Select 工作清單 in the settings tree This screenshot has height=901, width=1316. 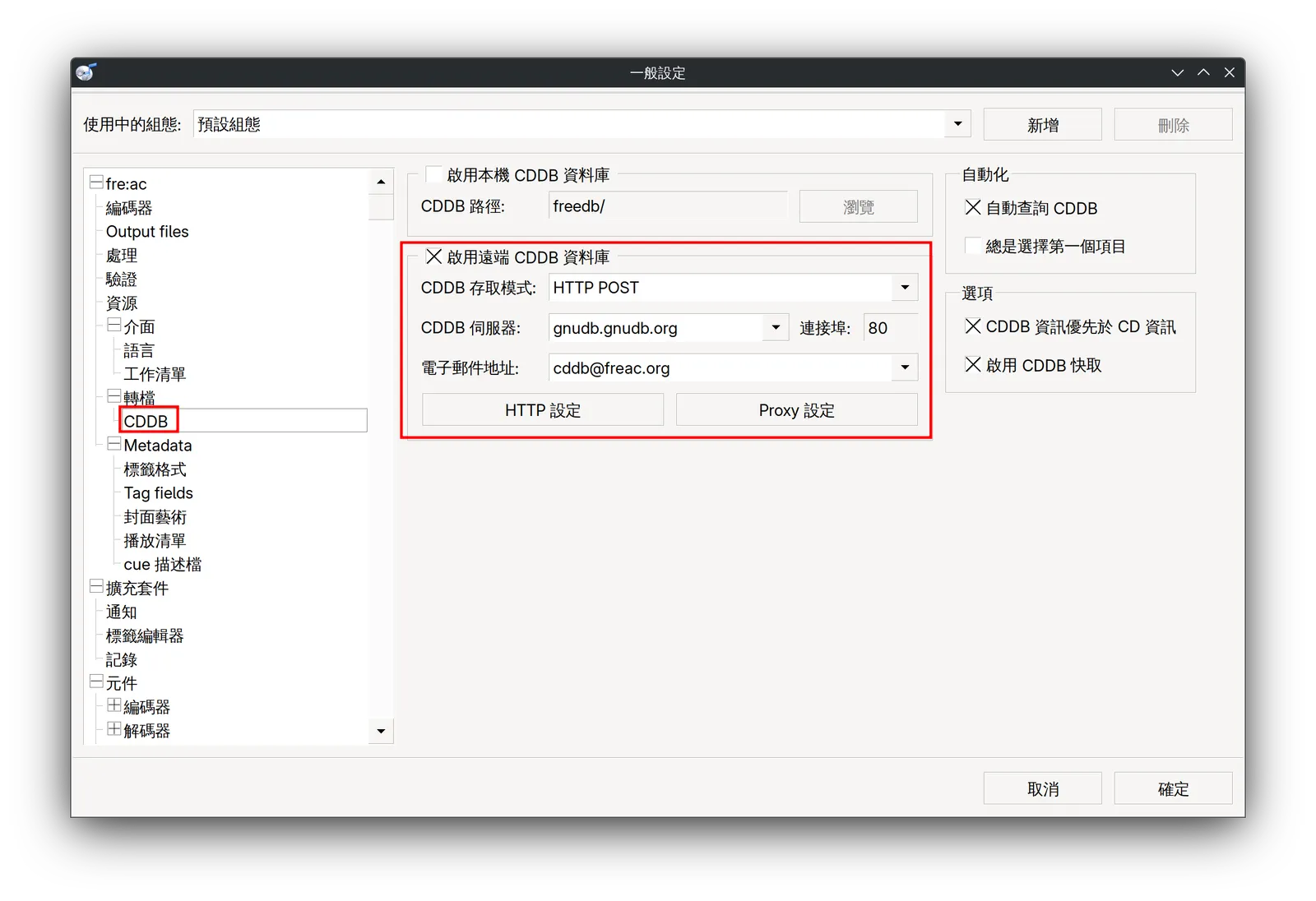click(155, 375)
